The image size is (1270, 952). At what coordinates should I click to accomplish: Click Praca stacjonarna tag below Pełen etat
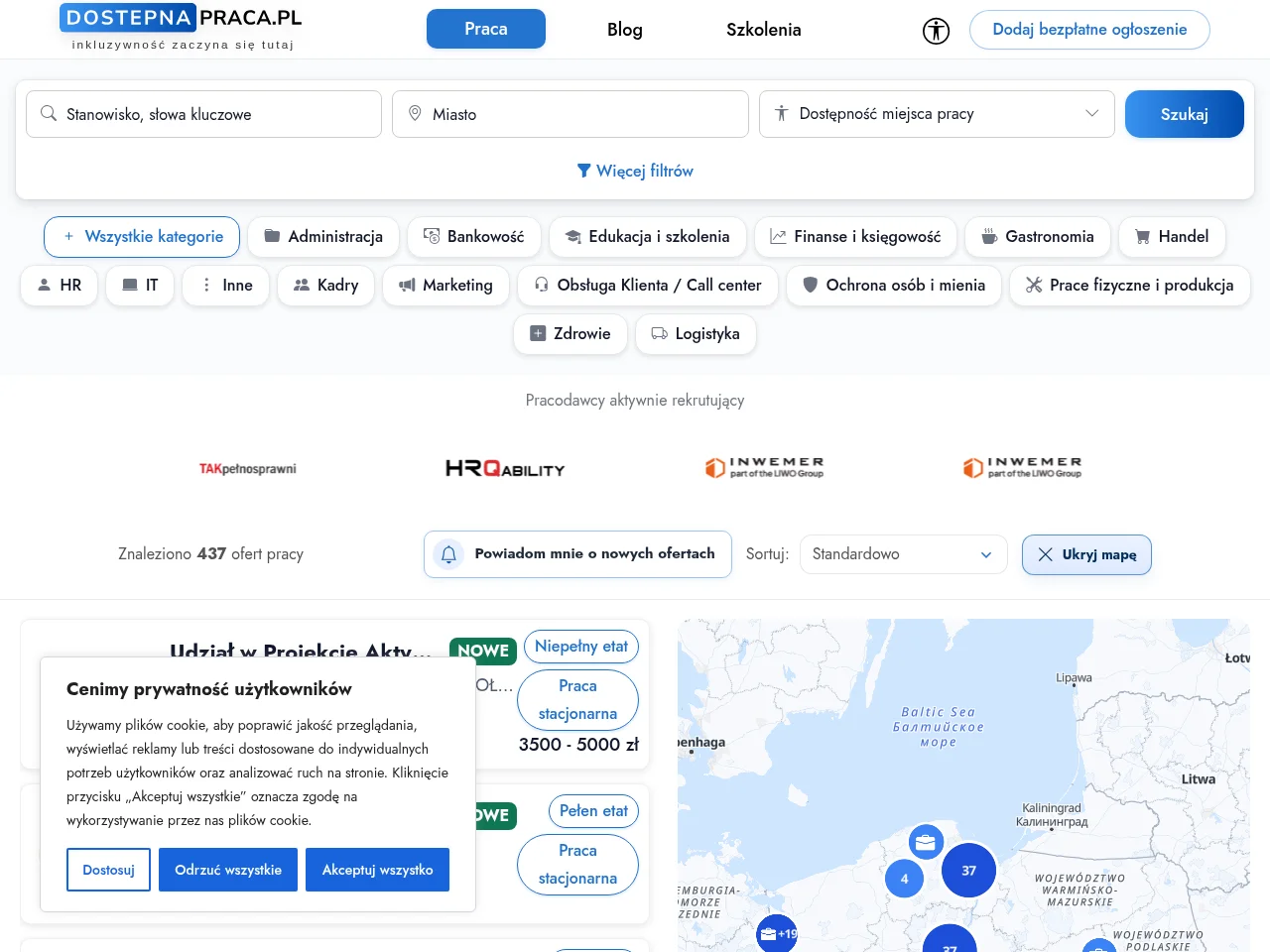click(x=577, y=865)
